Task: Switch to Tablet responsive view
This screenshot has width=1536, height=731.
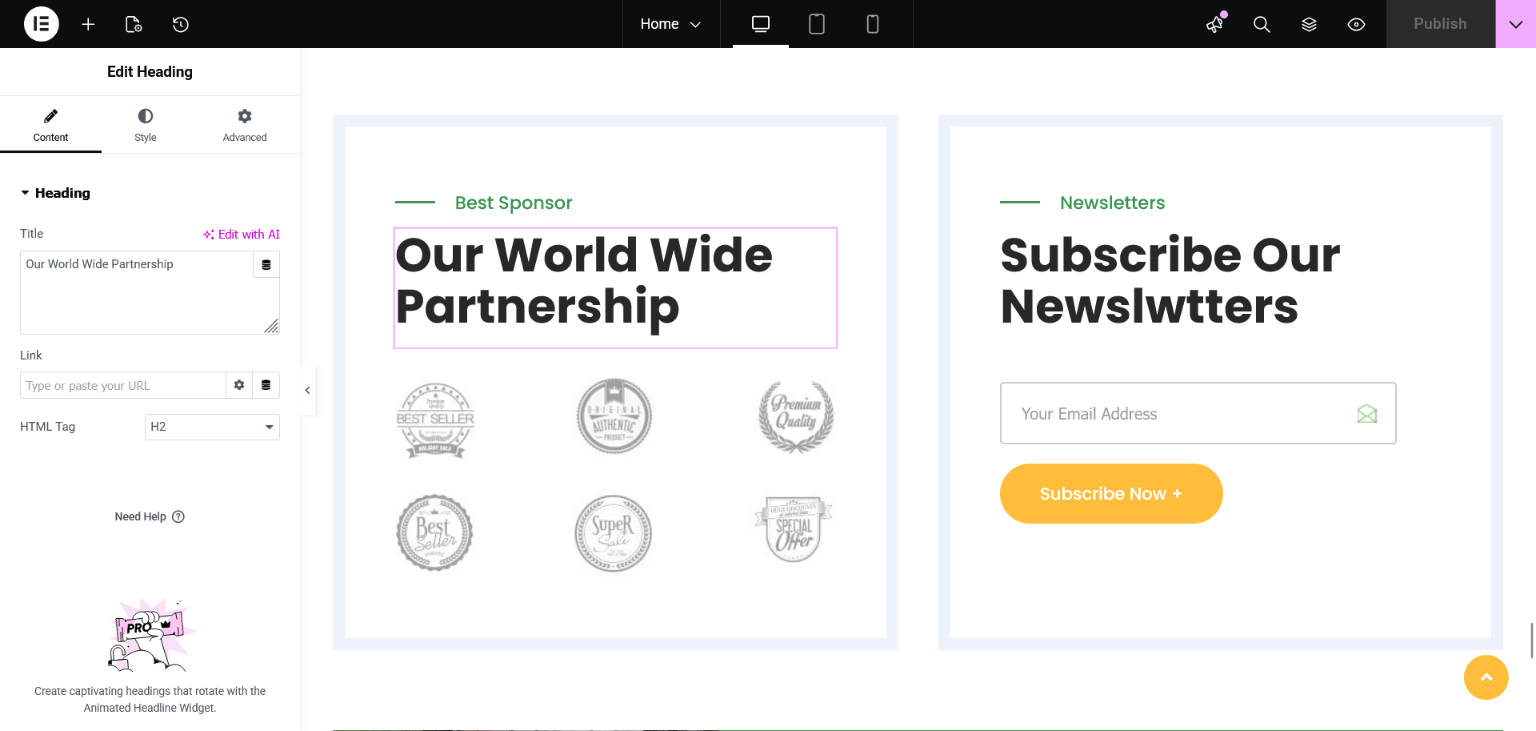Action: click(x=817, y=24)
